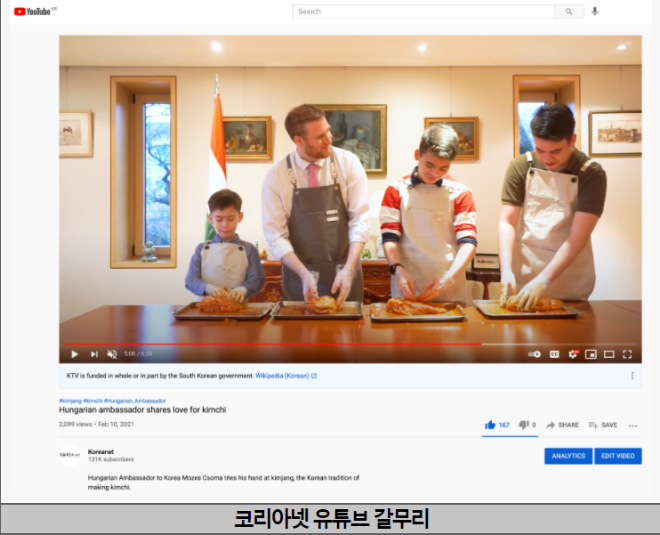Open Koreanet channel avatar

click(69, 455)
